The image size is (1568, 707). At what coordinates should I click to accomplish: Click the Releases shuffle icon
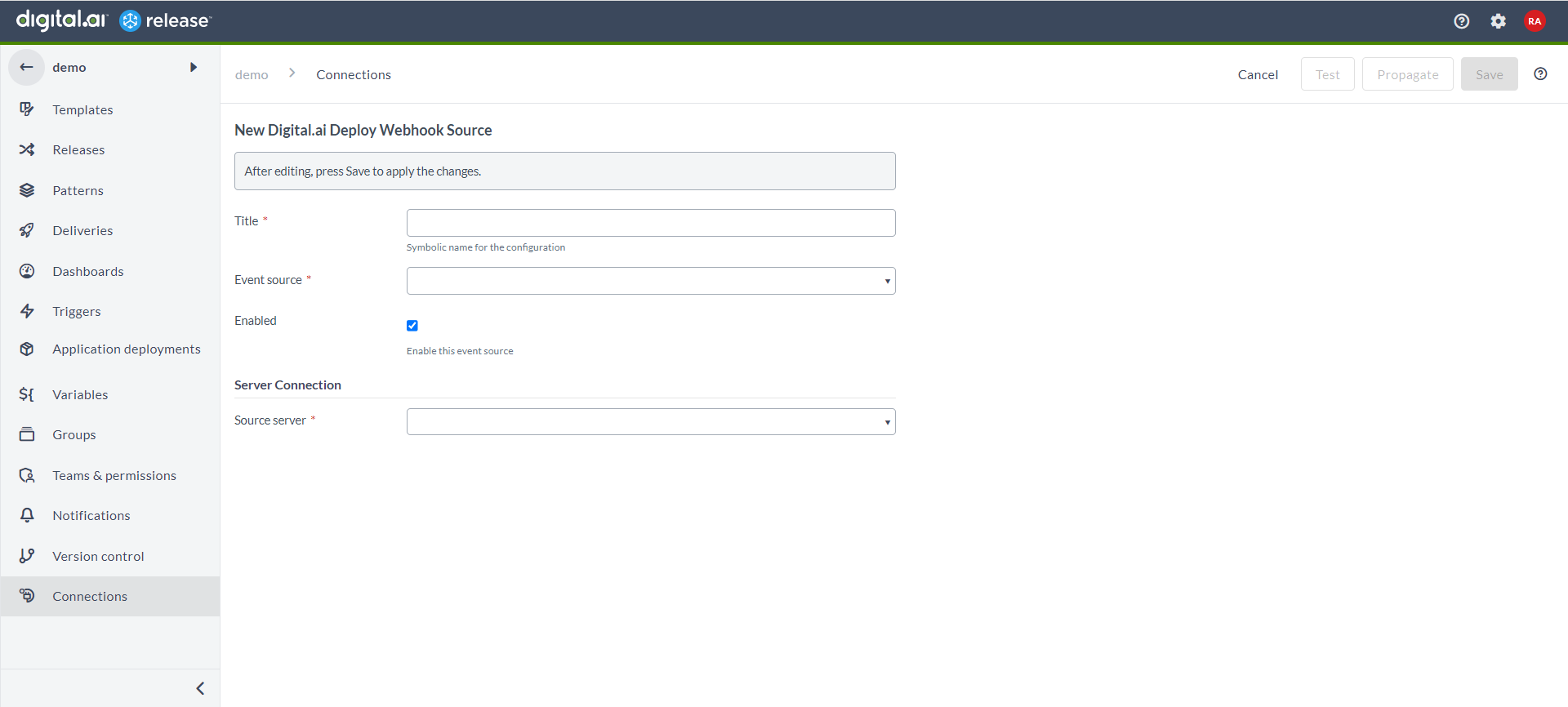[27, 149]
